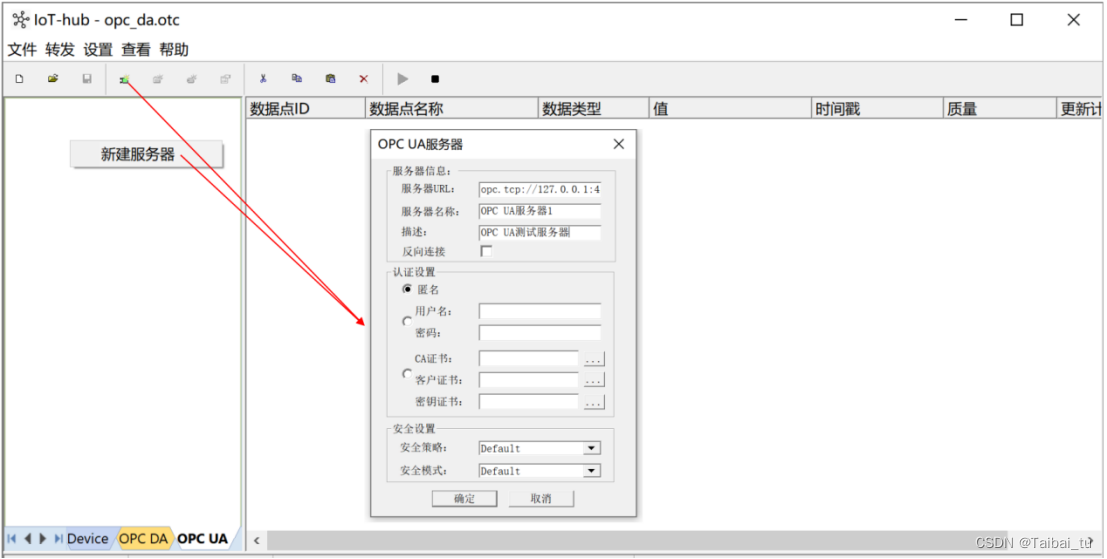
Task: Click the 密钥证书 path field
Action: click(x=529, y=402)
